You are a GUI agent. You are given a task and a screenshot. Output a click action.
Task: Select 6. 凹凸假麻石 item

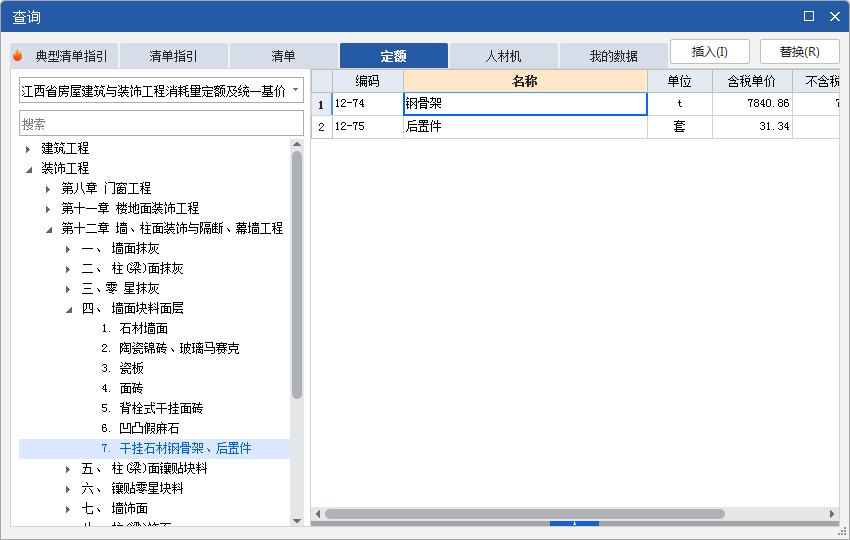(140, 429)
